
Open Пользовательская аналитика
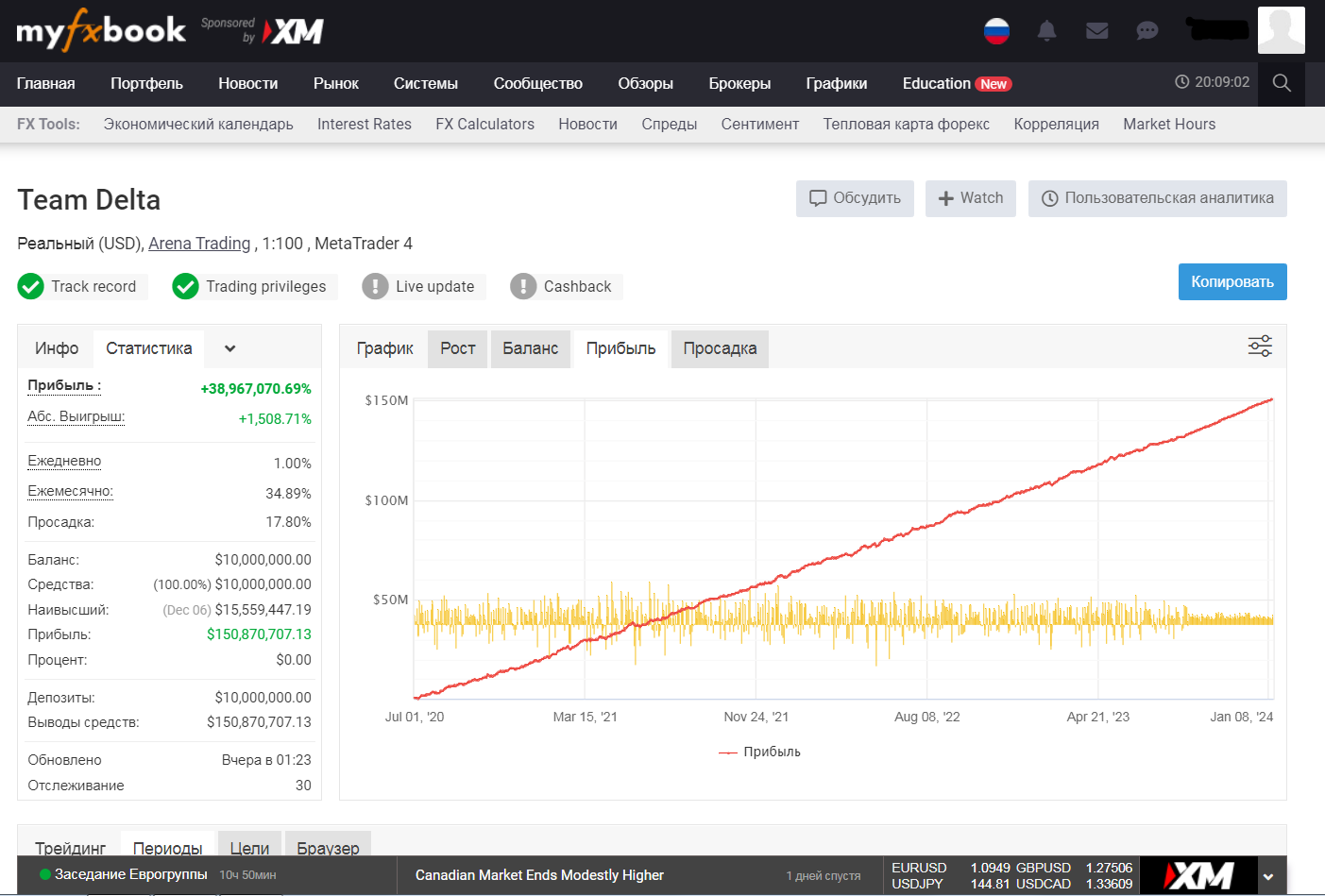pyautogui.click(x=1158, y=198)
